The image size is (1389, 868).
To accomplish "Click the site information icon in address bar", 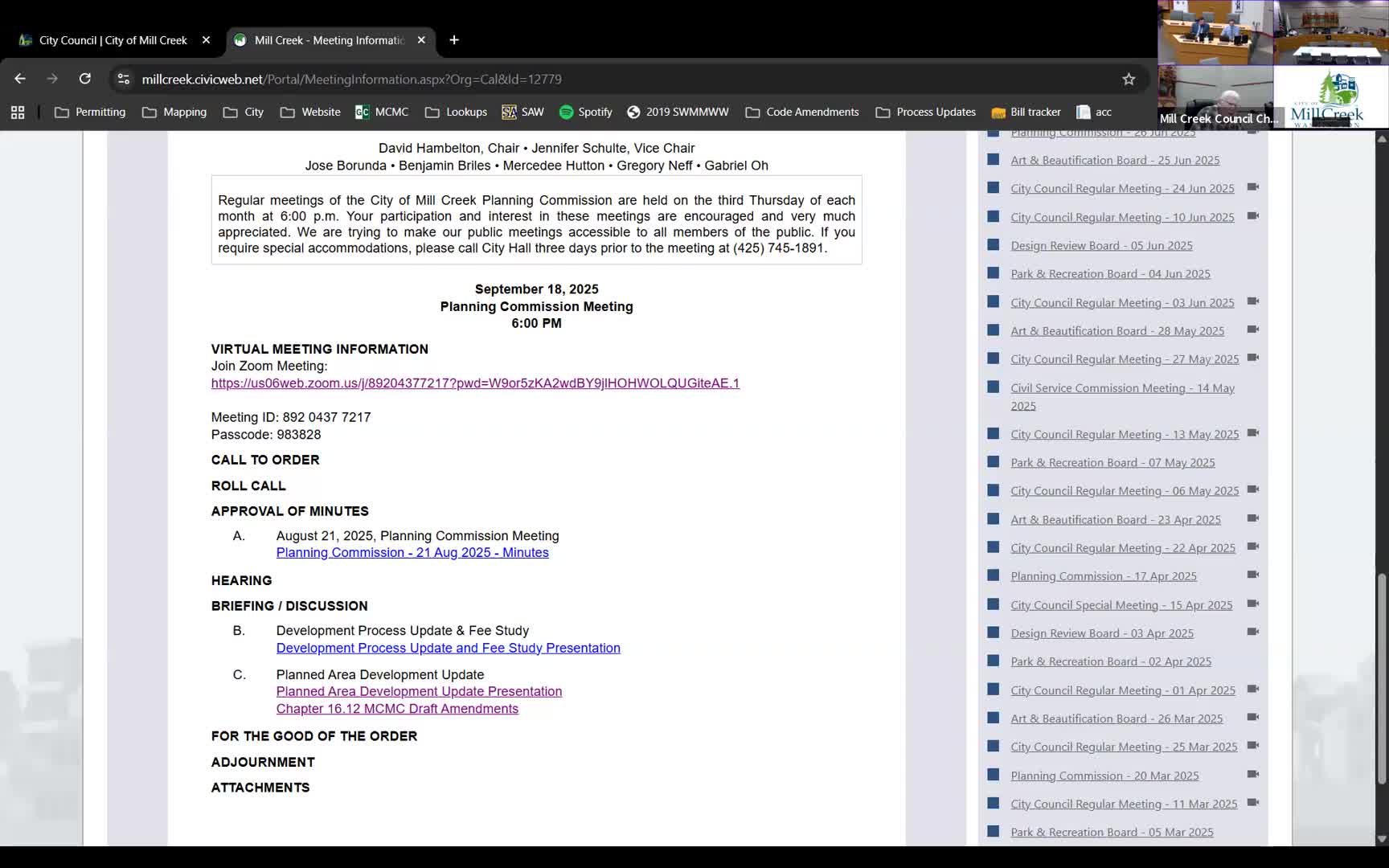I will coord(123,79).
